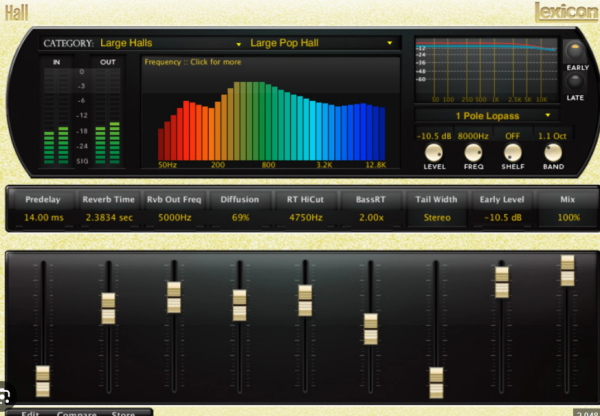Click the Mix fader handle
The height and width of the screenshot is (416, 600).
coord(567,270)
